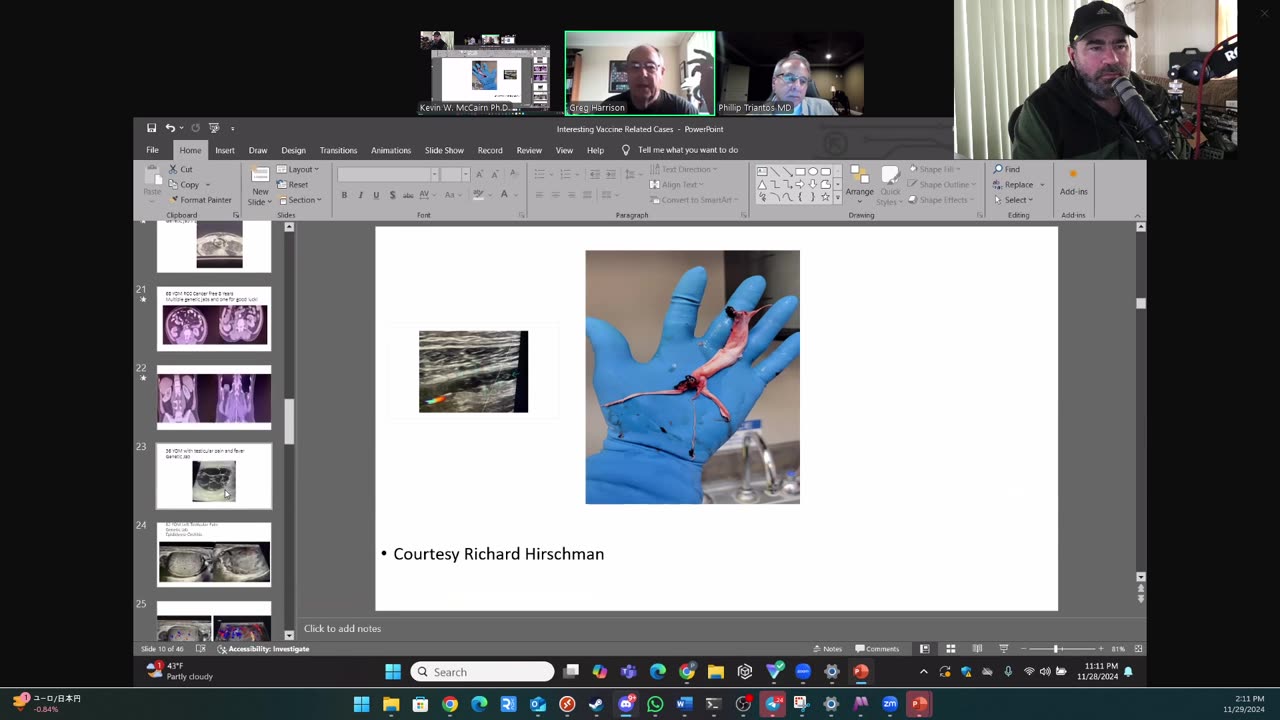Apply Bold formatting
1280x720 pixels.
pos(344,195)
